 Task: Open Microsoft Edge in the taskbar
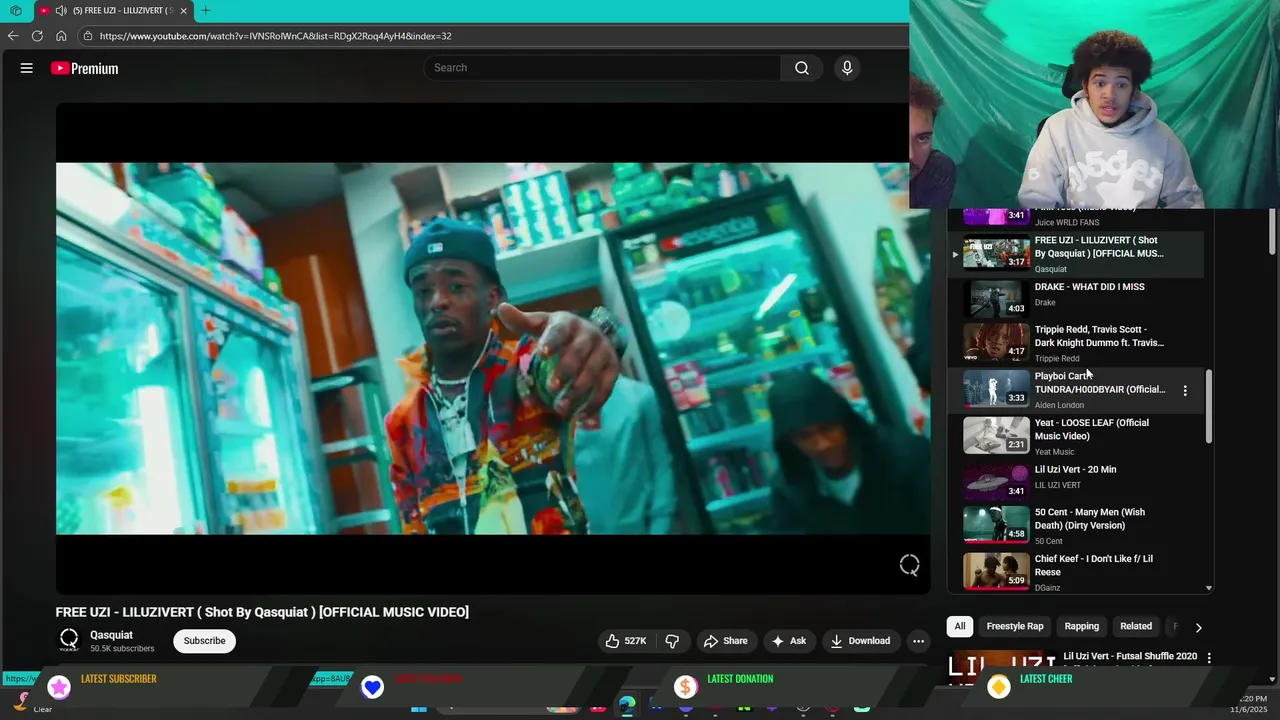pos(627,704)
